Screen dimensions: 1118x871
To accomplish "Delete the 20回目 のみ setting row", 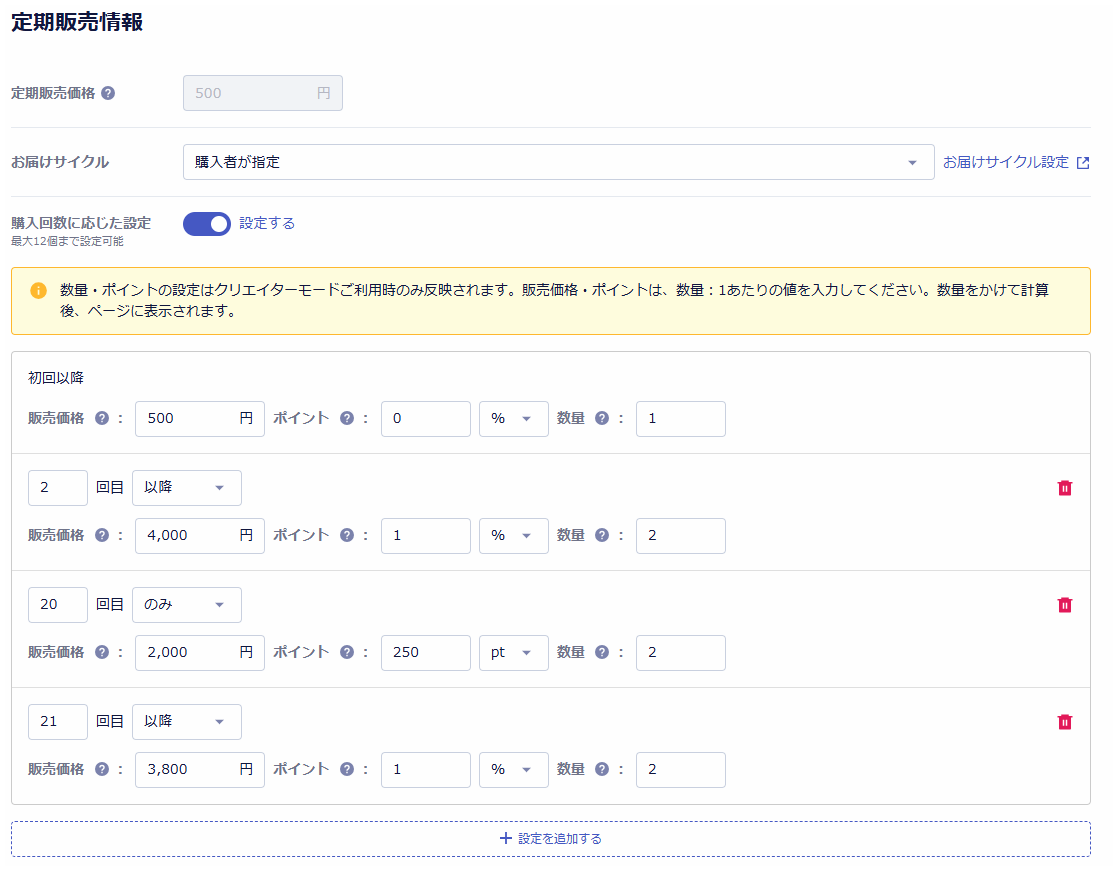I will pos(1064,605).
